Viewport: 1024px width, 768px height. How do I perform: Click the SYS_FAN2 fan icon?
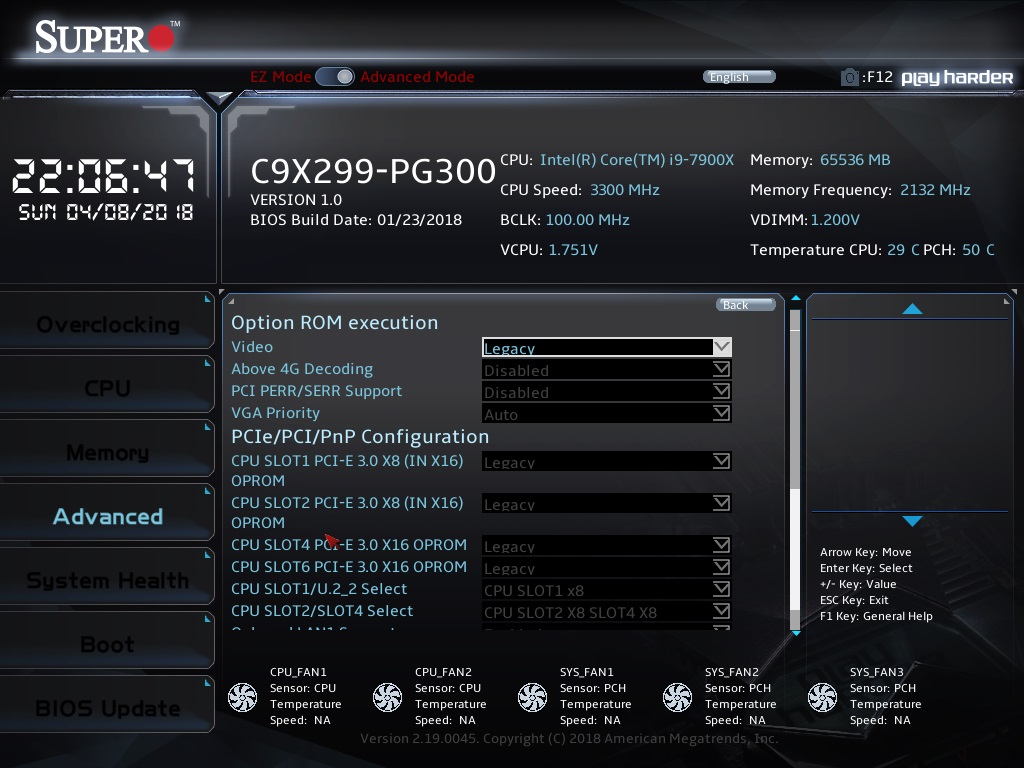click(x=678, y=697)
